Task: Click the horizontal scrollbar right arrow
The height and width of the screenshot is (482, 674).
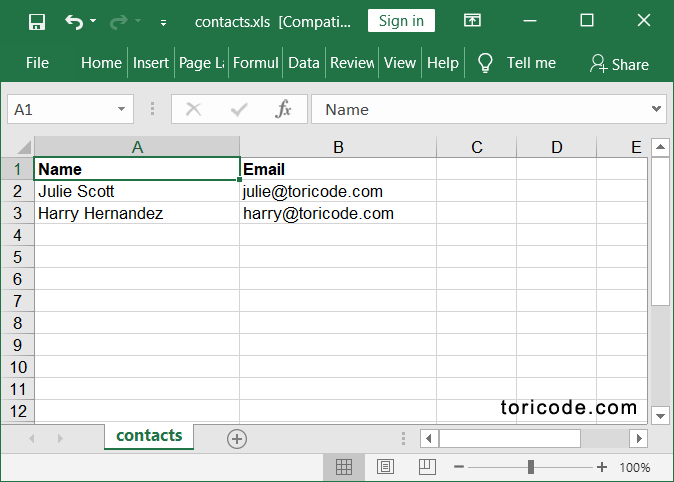Action: [639, 439]
